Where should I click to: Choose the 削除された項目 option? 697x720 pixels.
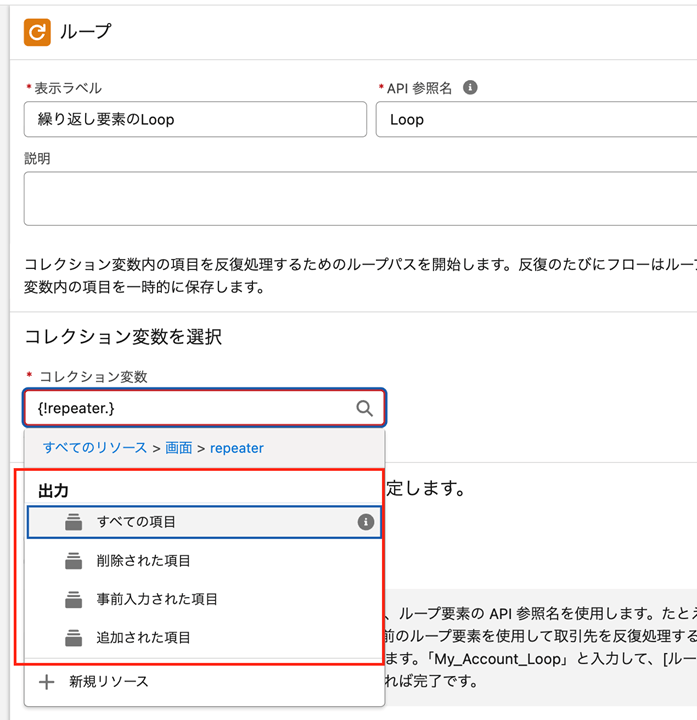coord(143,561)
